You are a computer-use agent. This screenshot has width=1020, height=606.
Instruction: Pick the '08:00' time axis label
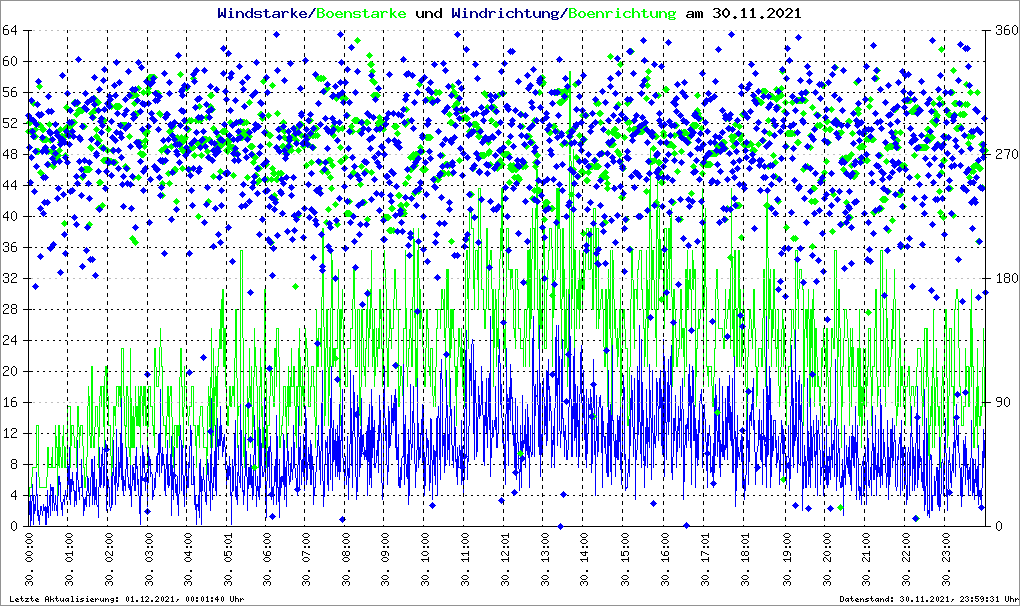click(x=348, y=562)
